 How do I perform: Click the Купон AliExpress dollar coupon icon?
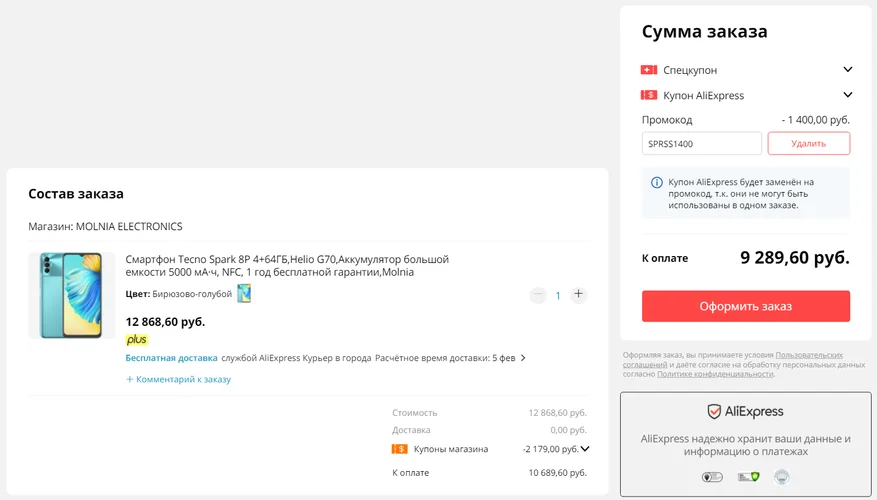[649, 95]
